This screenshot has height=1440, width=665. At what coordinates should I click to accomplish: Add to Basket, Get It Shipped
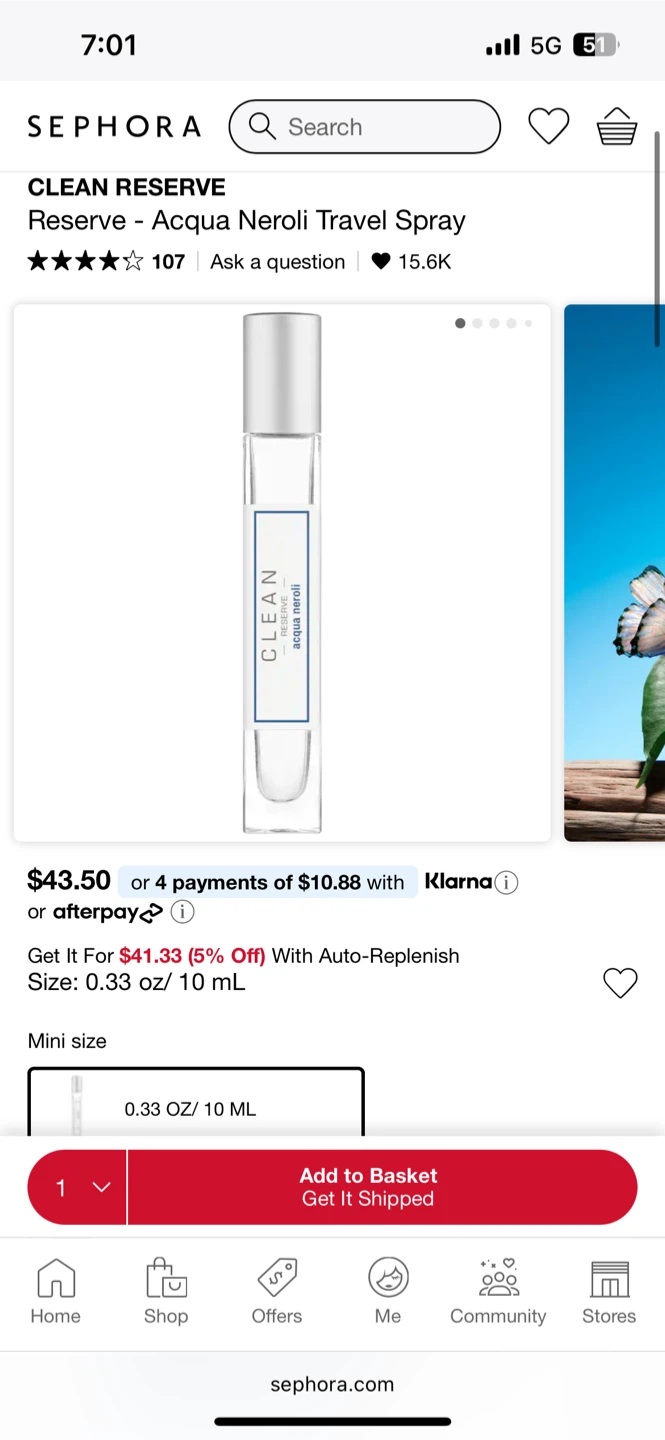[x=382, y=1187]
